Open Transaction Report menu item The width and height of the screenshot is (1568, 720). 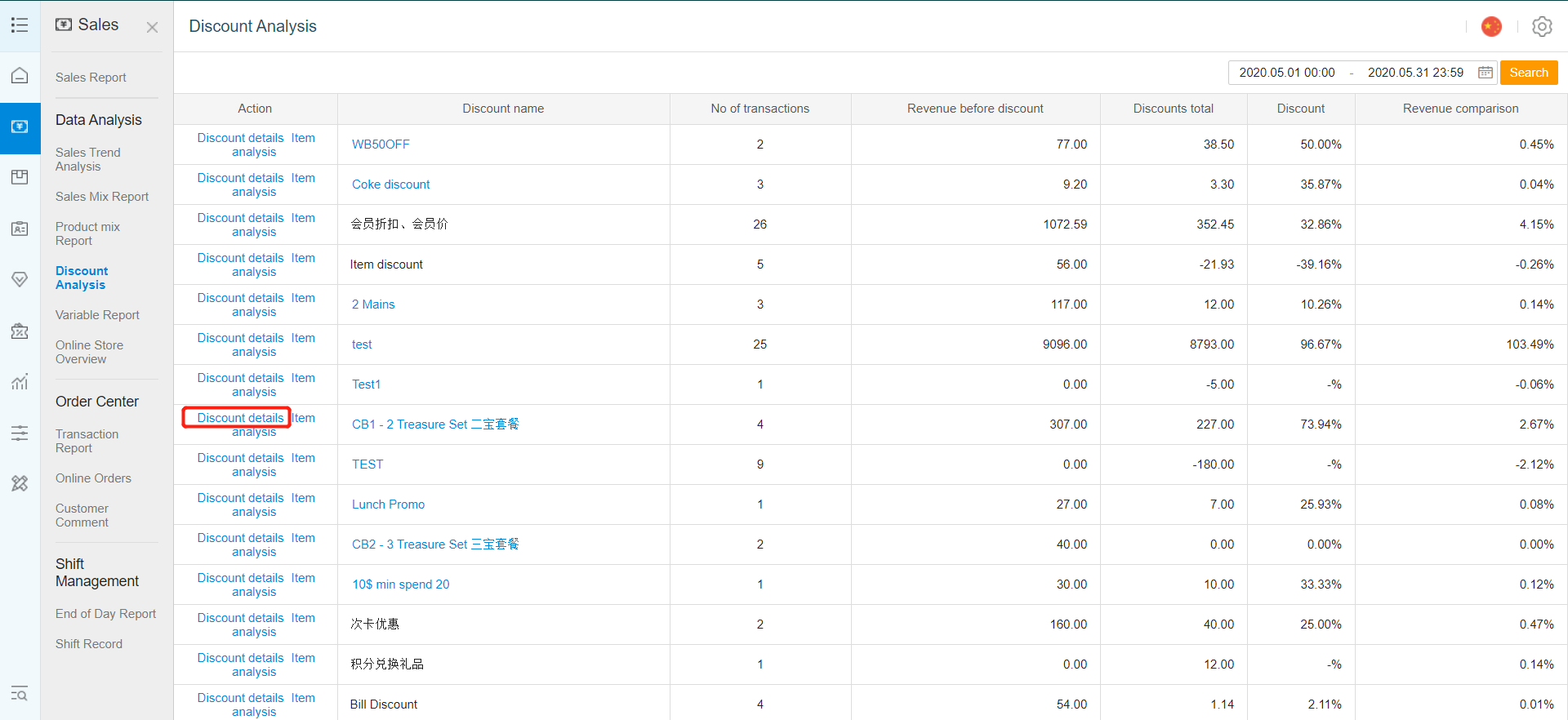(x=87, y=441)
